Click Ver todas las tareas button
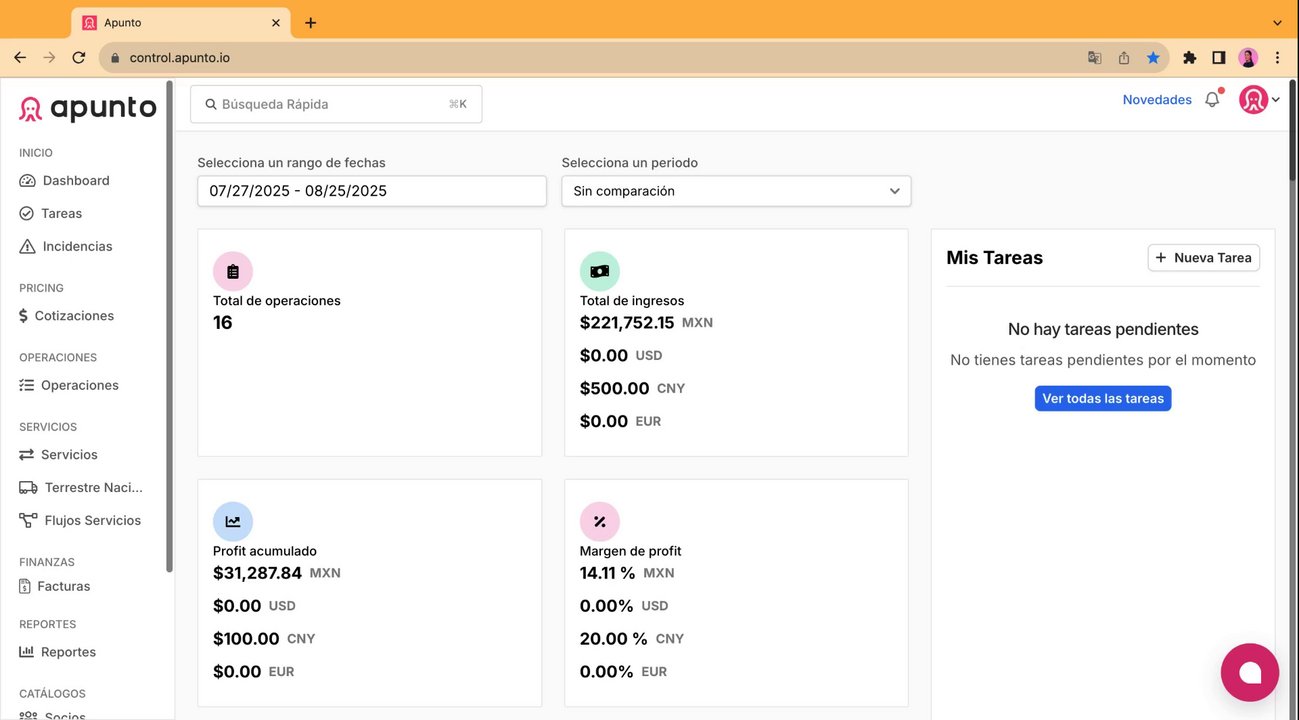 (1103, 399)
